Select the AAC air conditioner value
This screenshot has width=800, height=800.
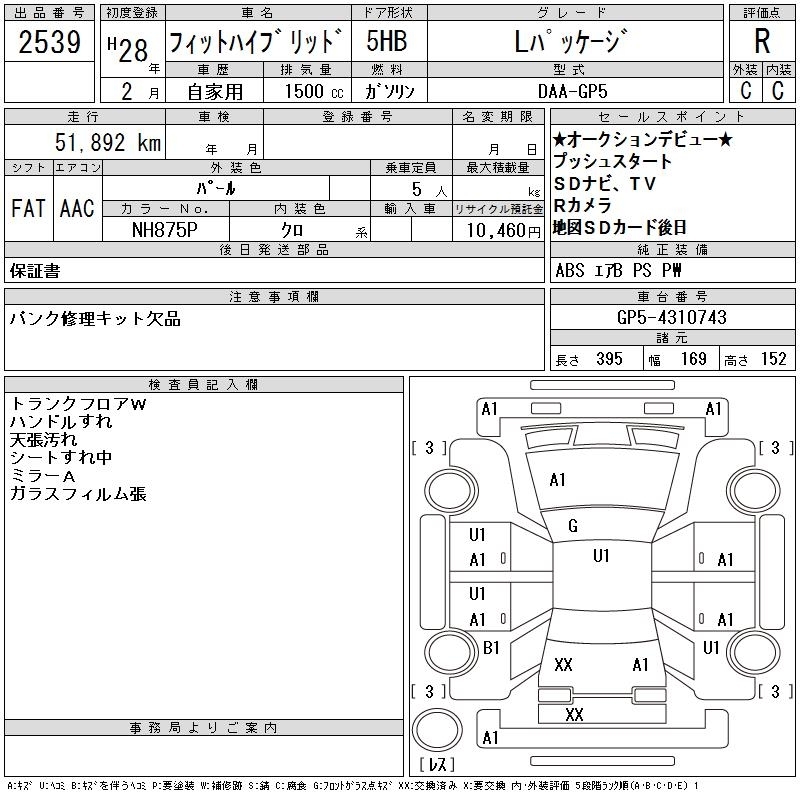77,208
